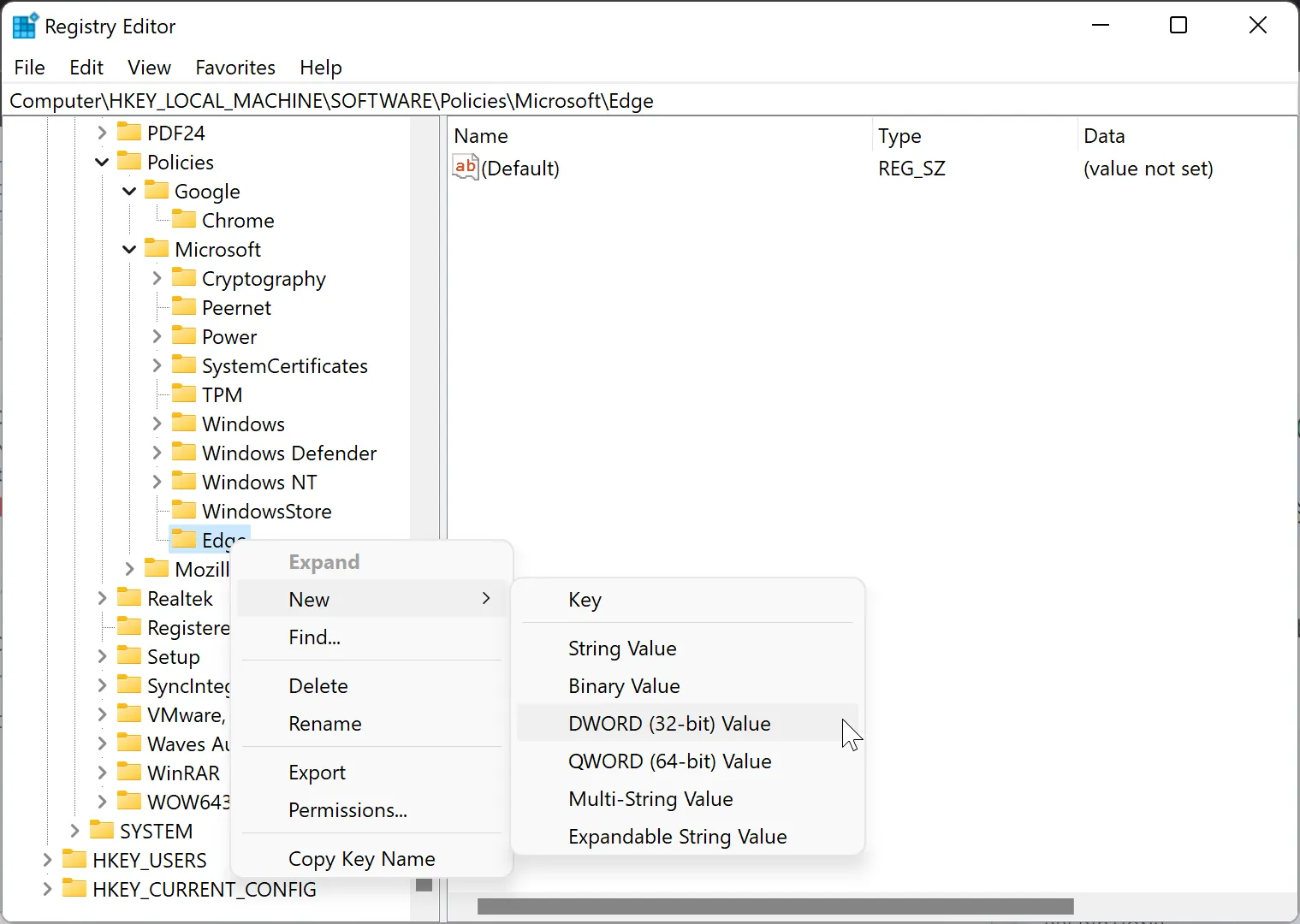Click the Mozilla folder icon
Screen dimensions: 1300x924
click(x=156, y=568)
